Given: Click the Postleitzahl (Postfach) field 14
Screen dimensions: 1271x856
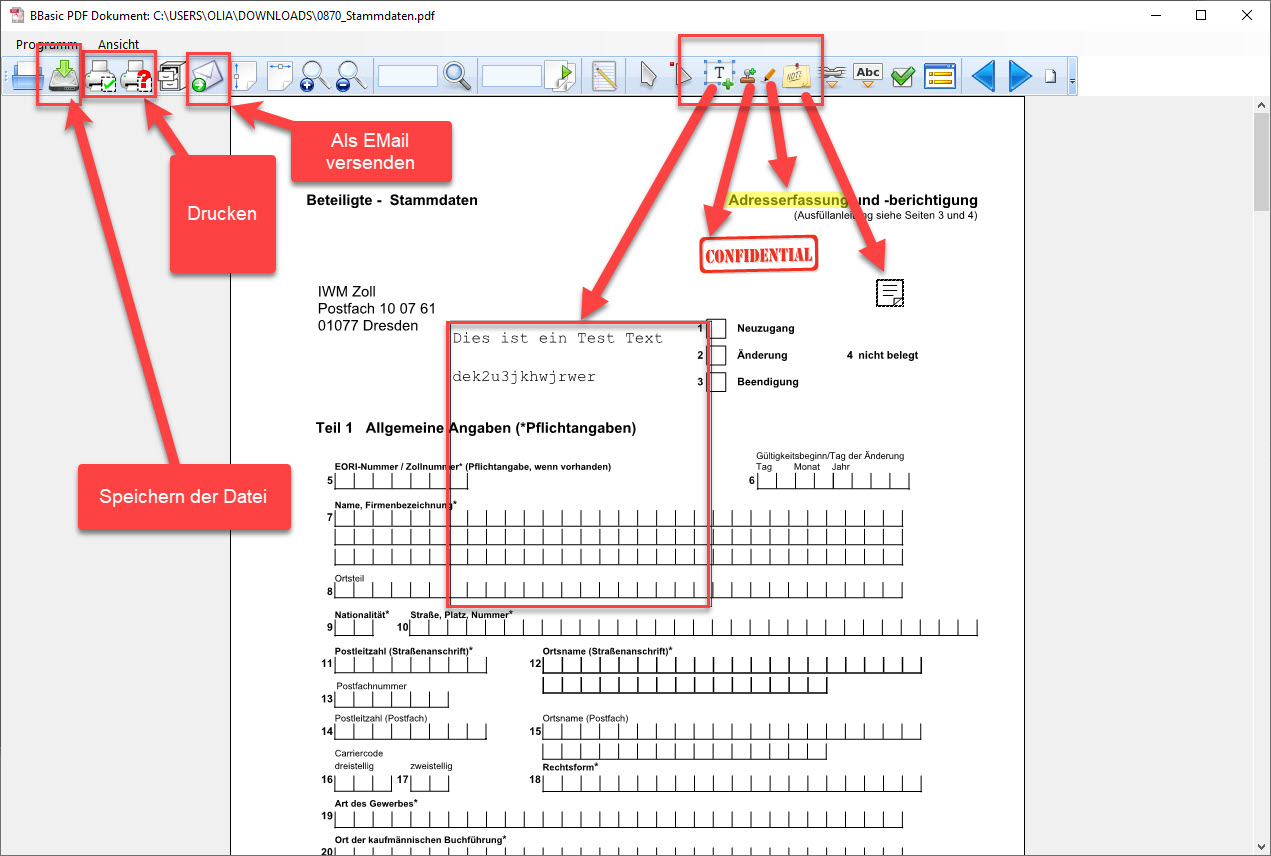Looking at the screenshot, I should click(410, 732).
